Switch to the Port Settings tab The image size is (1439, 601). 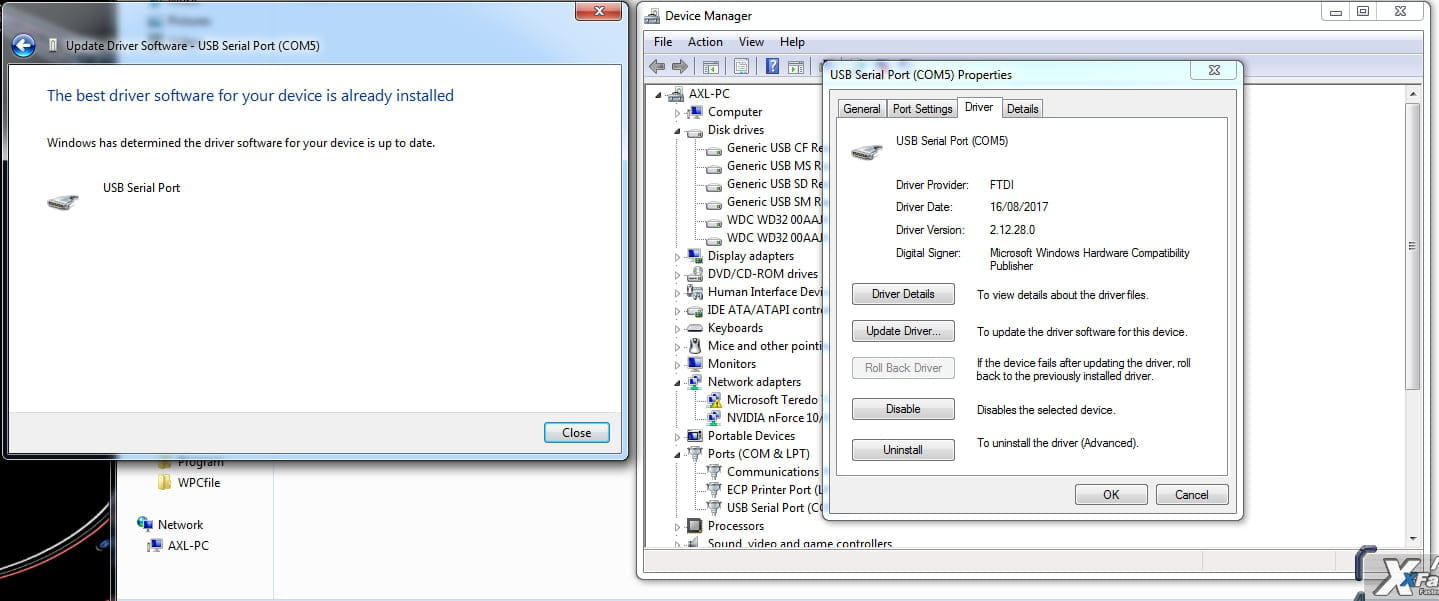tap(921, 108)
